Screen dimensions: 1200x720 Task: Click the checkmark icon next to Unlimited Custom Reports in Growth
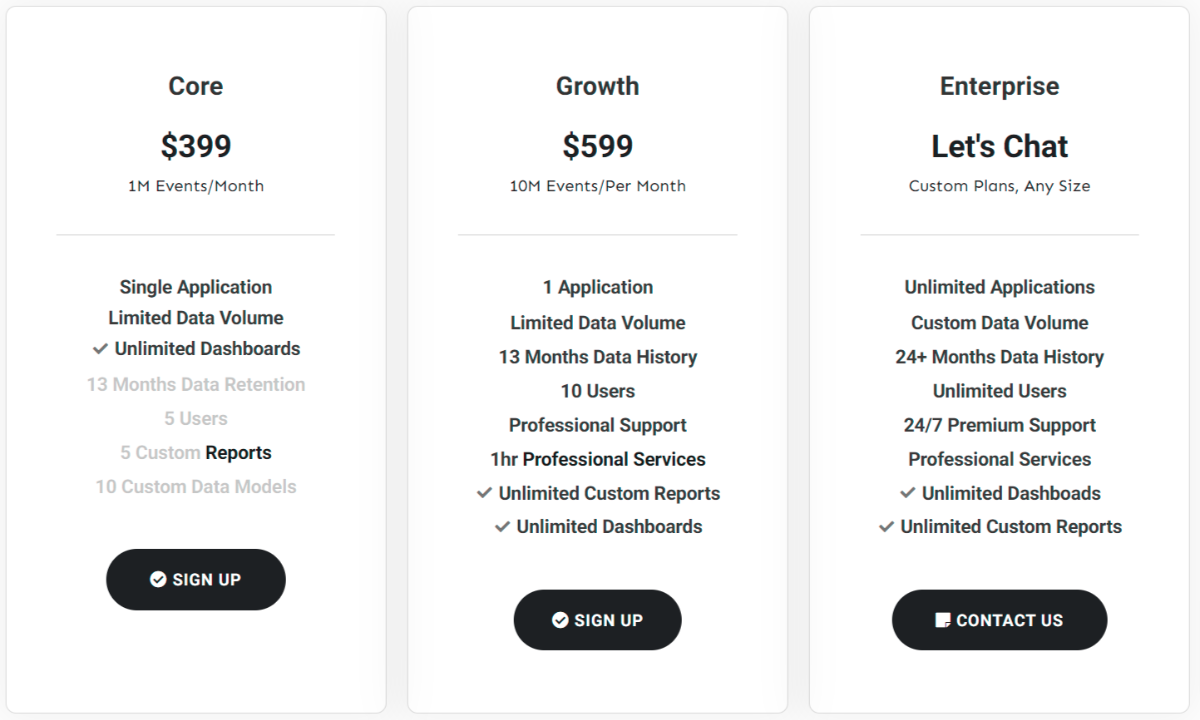tap(484, 493)
